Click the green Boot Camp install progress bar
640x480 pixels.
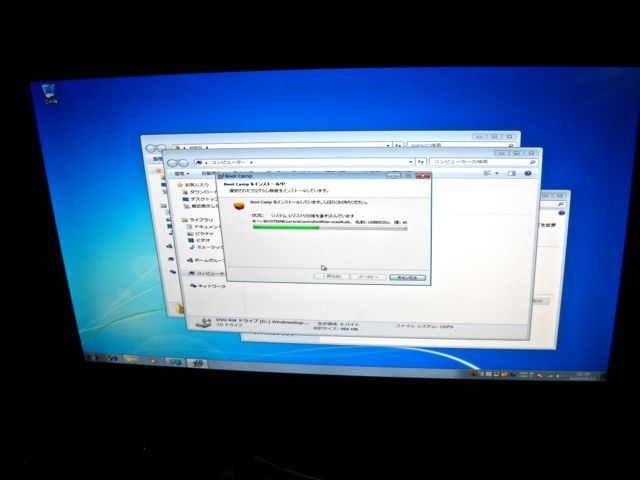(330, 228)
